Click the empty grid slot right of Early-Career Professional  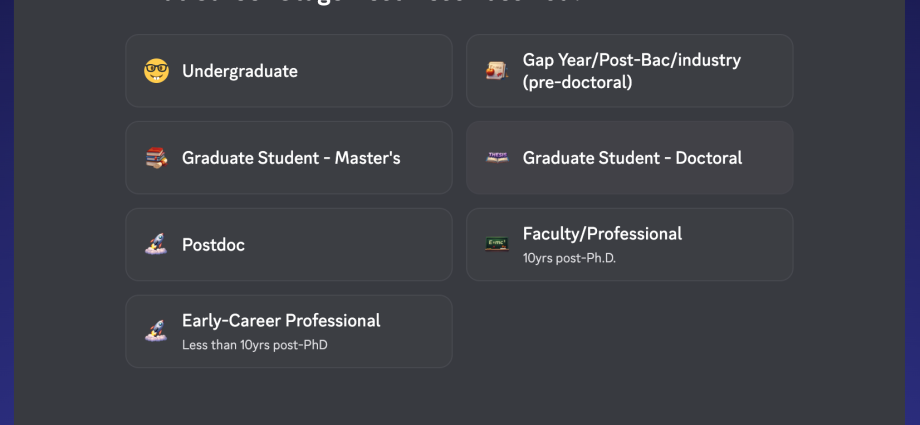(x=629, y=331)
